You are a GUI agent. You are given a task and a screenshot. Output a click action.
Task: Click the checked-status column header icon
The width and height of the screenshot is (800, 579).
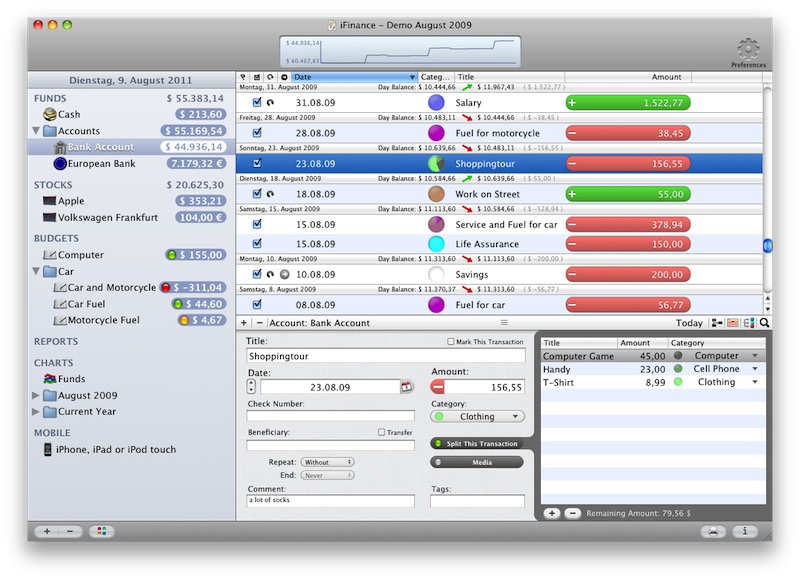tap(257, 77)
